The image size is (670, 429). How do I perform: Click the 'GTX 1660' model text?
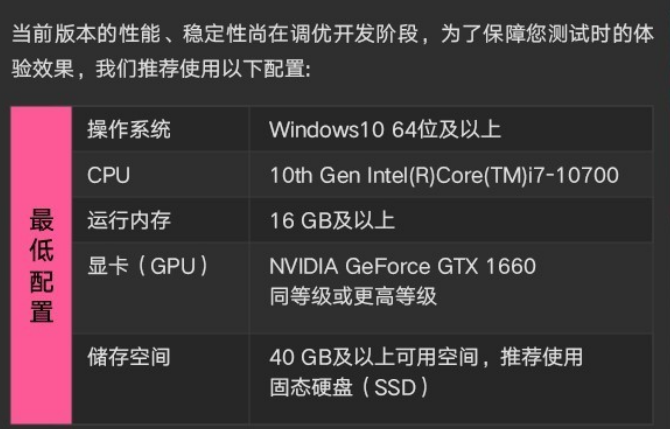pyautogui.click(x=487, y=266)
